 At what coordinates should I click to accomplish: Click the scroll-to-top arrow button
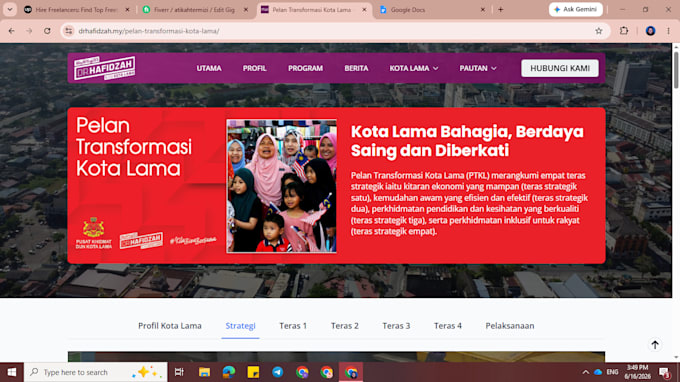pyautogui.click(x=655, y=345)
